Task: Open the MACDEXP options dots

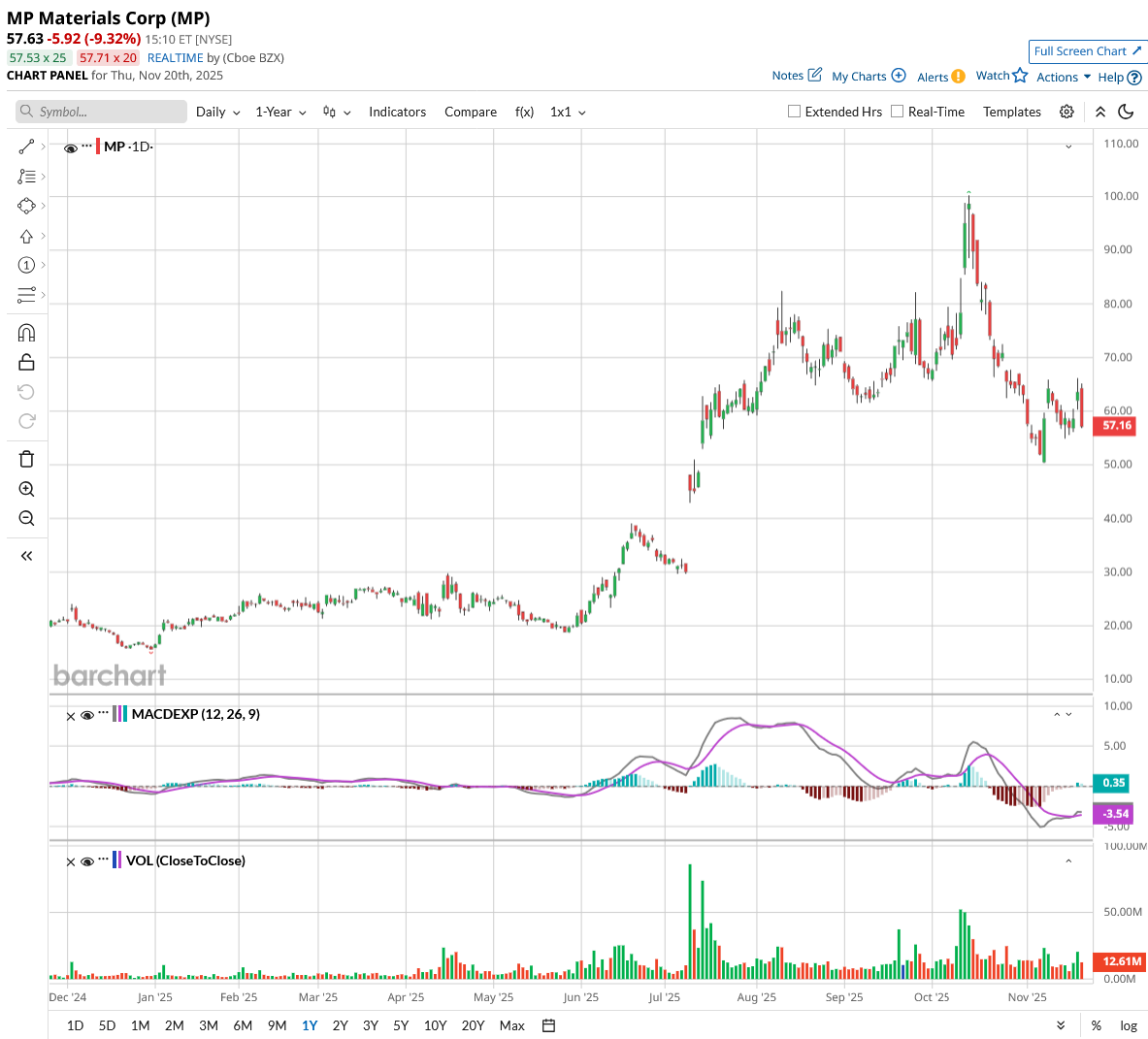Action: click(103, 713)
